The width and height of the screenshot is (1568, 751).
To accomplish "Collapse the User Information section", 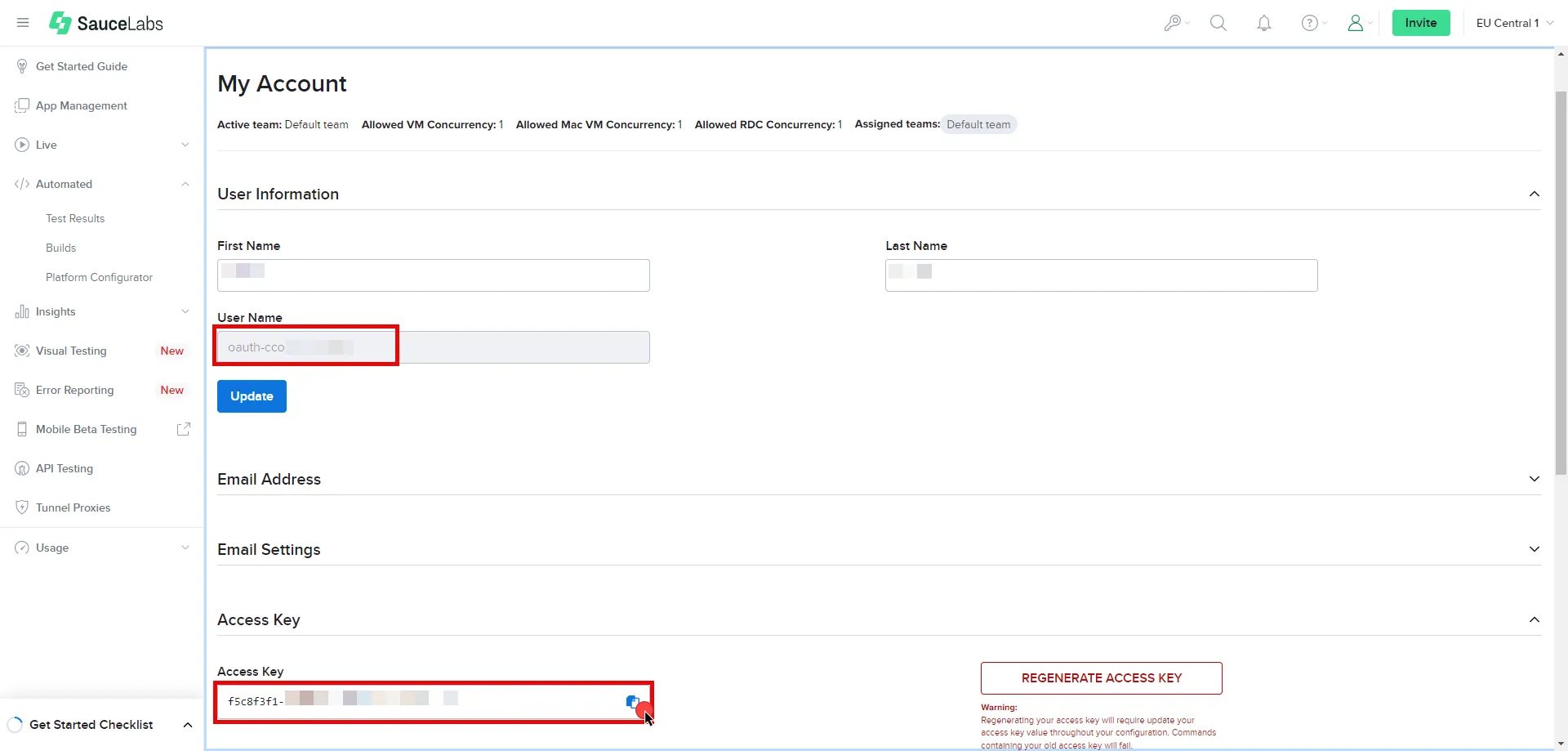I will (1535, 194).
